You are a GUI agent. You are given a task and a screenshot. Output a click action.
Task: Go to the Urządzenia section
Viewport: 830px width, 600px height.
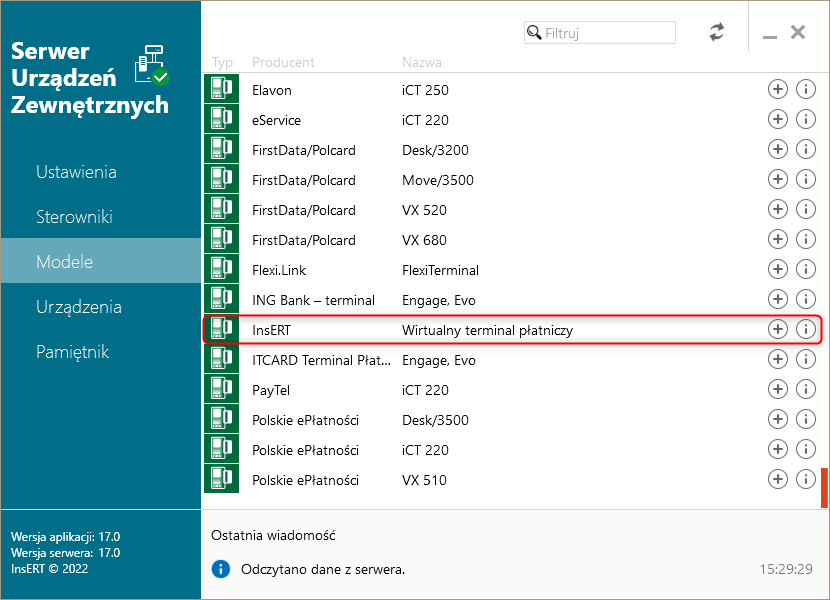tap(79, 307)
